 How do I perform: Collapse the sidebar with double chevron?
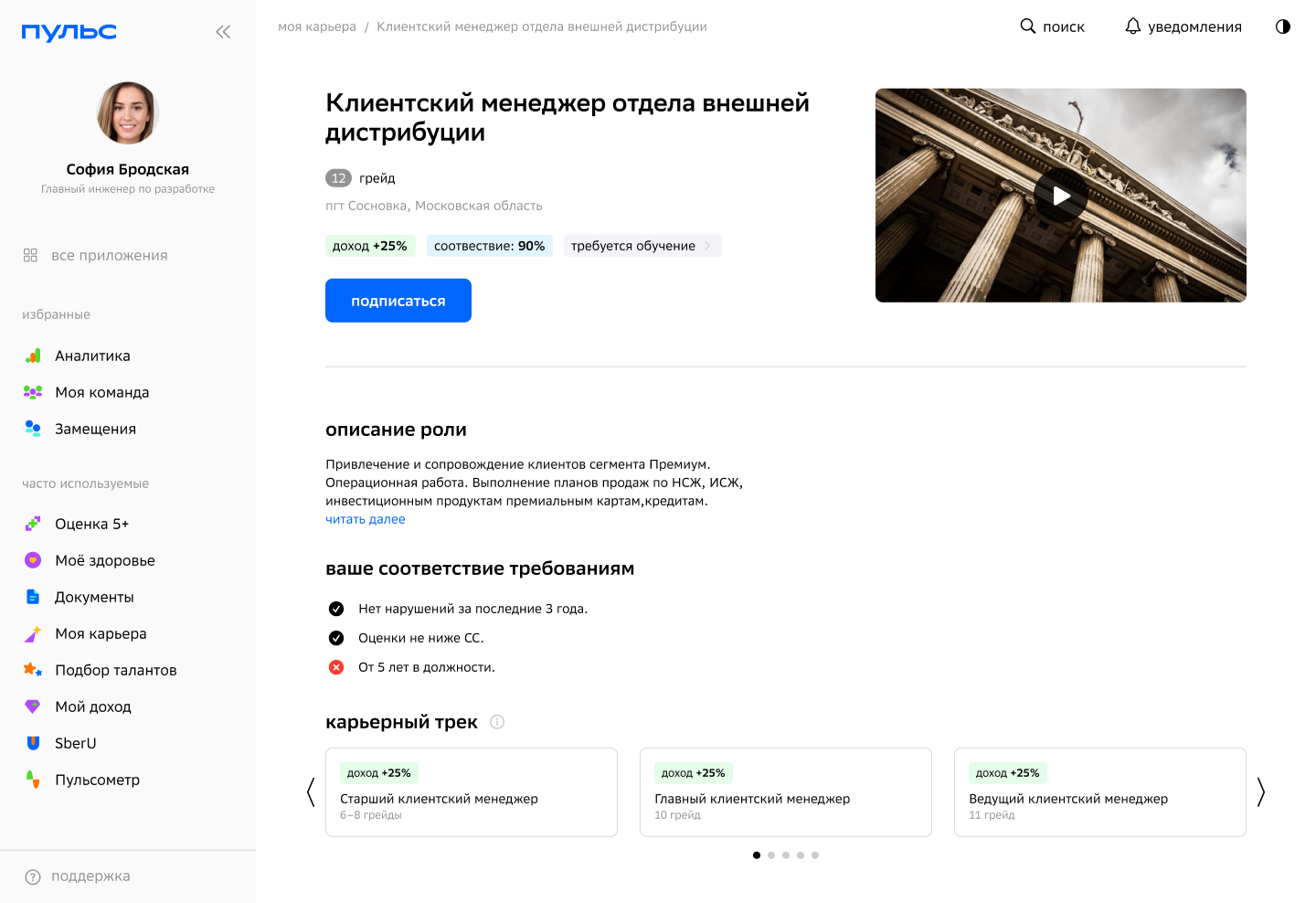[x=223, y=32]
